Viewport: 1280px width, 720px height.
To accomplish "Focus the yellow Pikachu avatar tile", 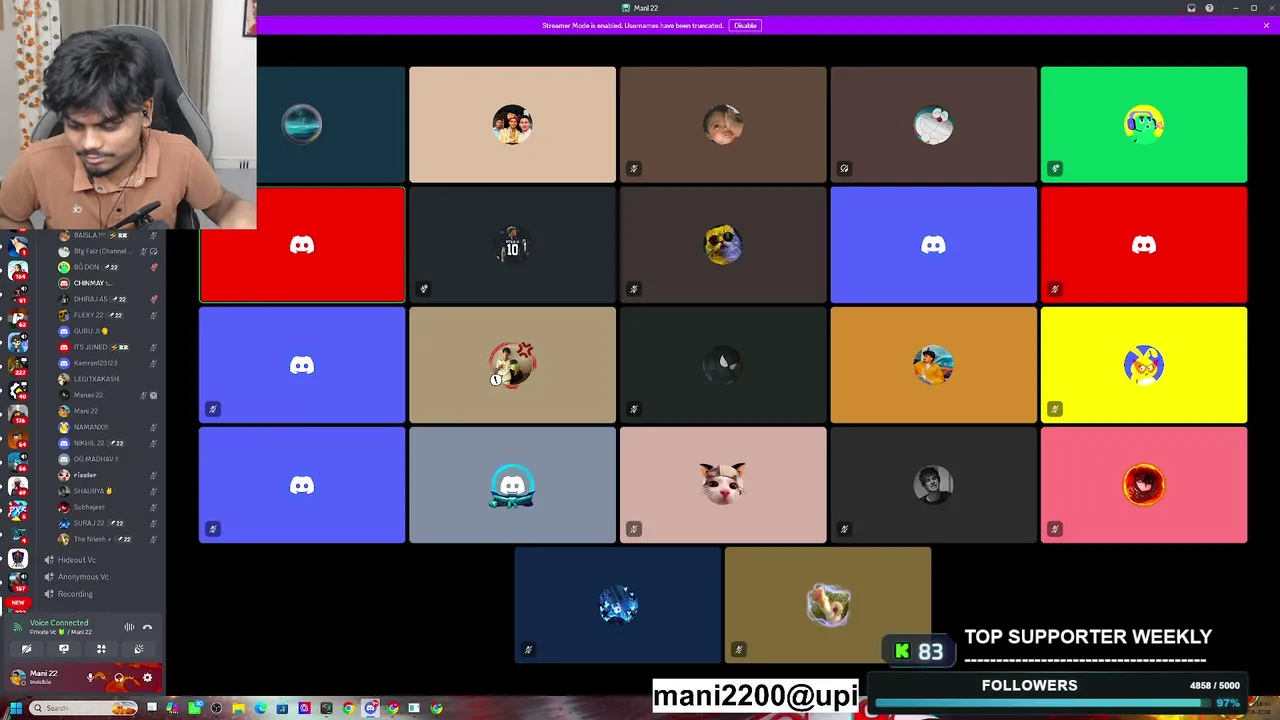I will (x=1144, y=365).
